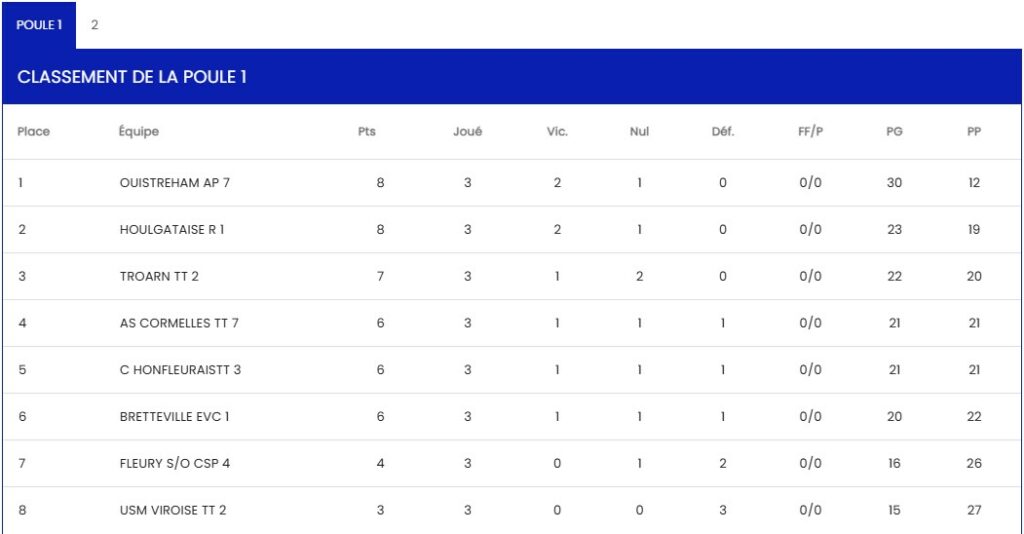Open the C HONFLEURAISTT 3 team
The height and width of the screenshot is (534, 1024).
[x=179, y=369]
